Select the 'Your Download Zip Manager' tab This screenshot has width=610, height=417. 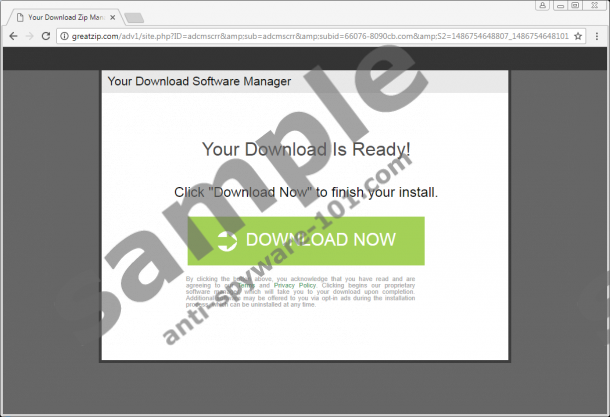[x=60, y=18]
